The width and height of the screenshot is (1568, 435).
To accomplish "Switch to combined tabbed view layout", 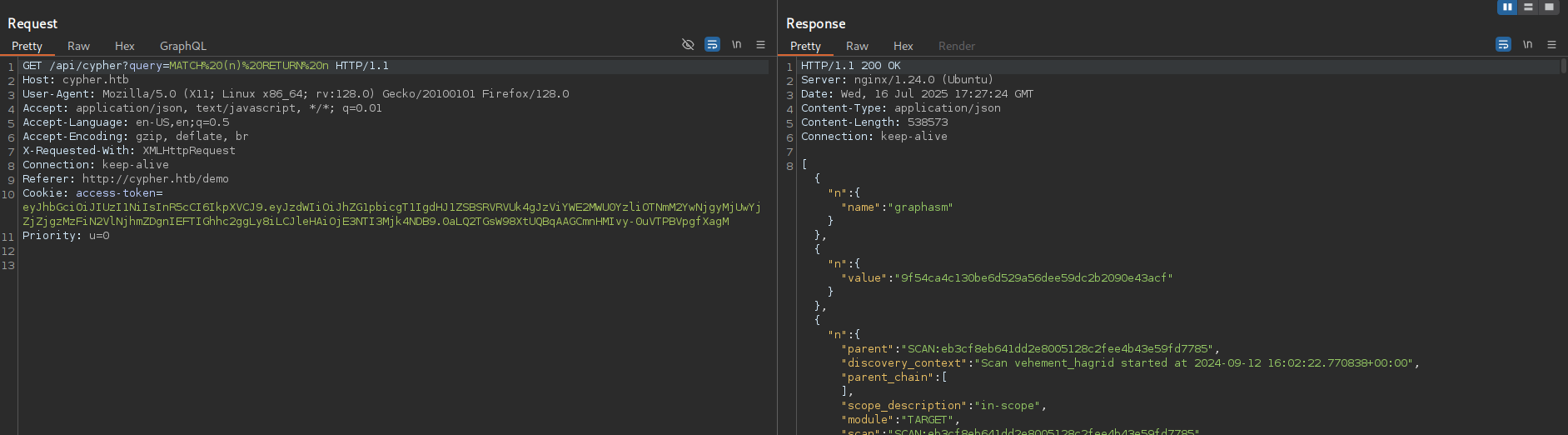I will pyautogui.click(x=1549, y=7).
